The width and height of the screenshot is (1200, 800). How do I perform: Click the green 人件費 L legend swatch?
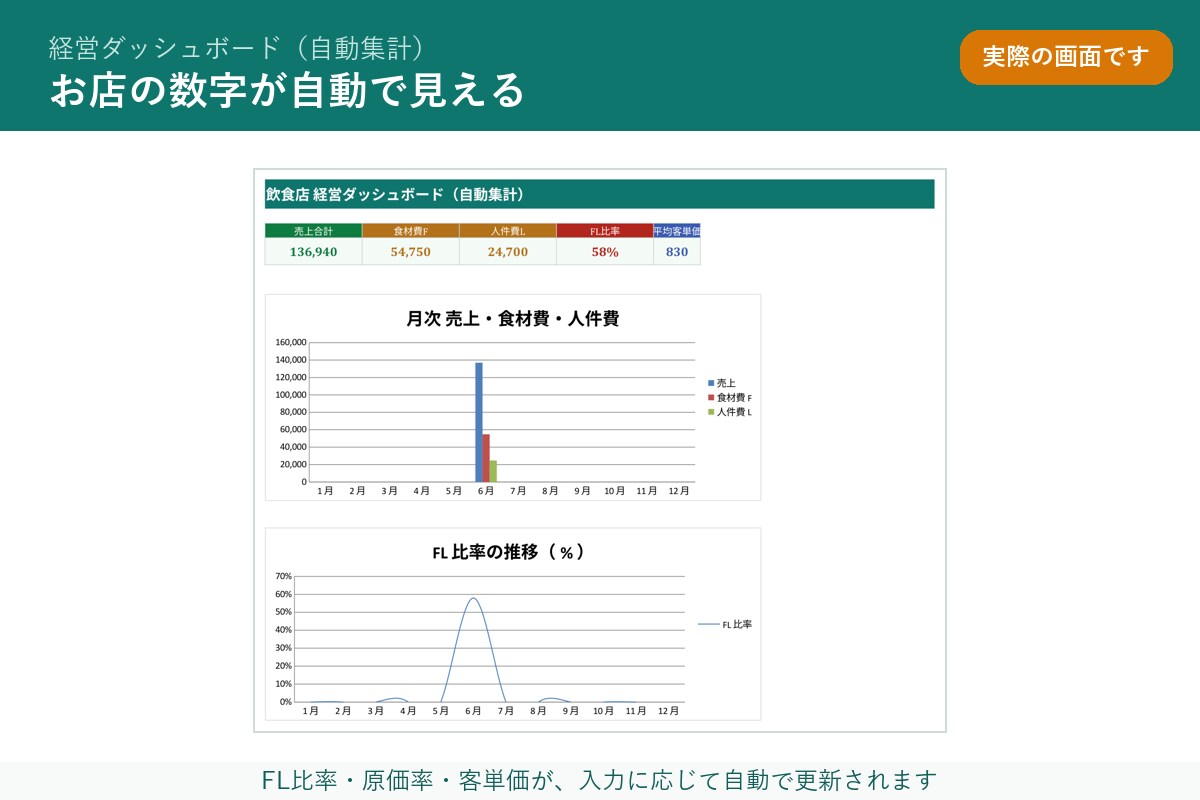[x=711, y=412]
